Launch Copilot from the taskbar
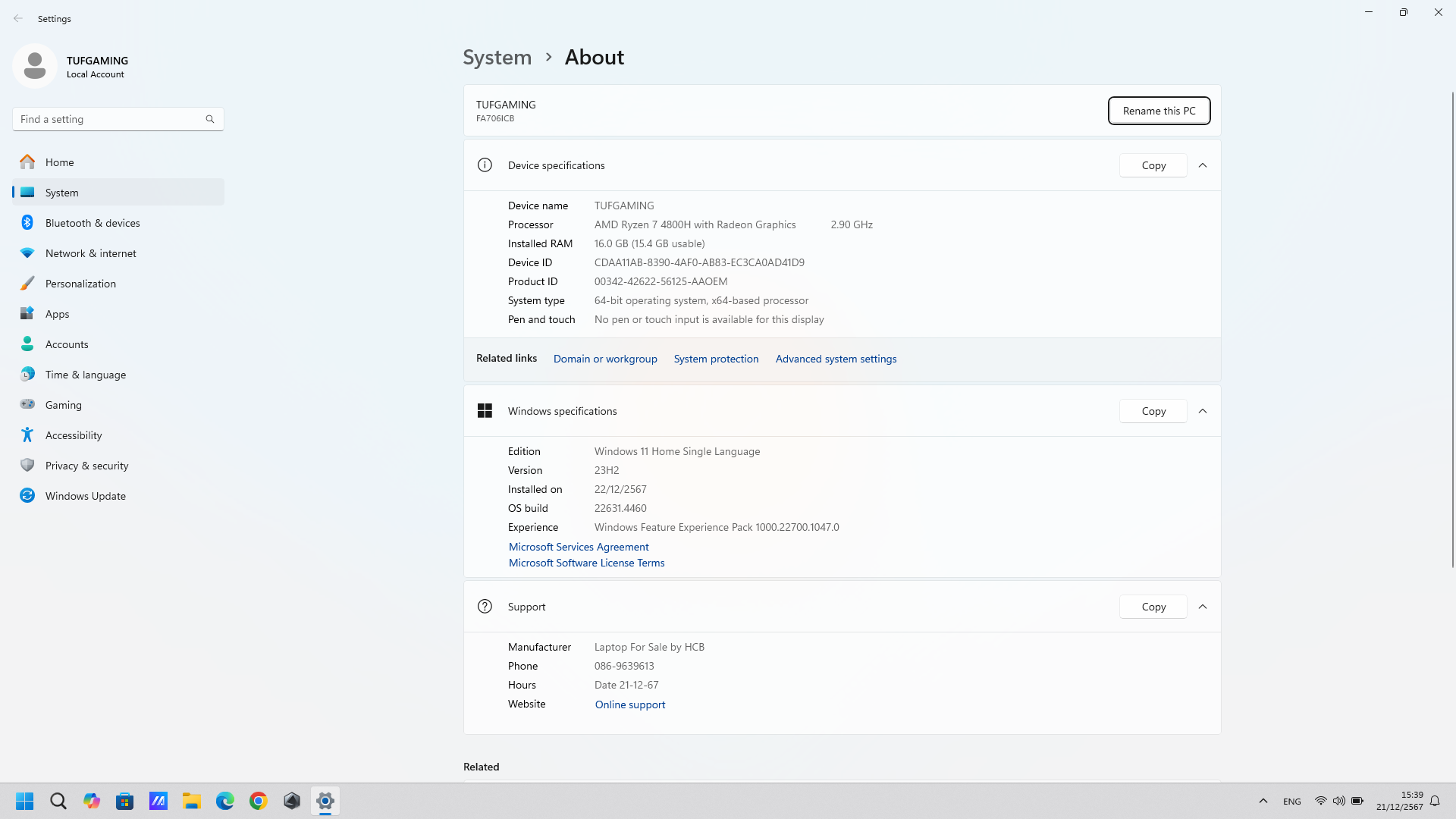Viewport: 1456px width, 819px height. click(x=92, y=801)
